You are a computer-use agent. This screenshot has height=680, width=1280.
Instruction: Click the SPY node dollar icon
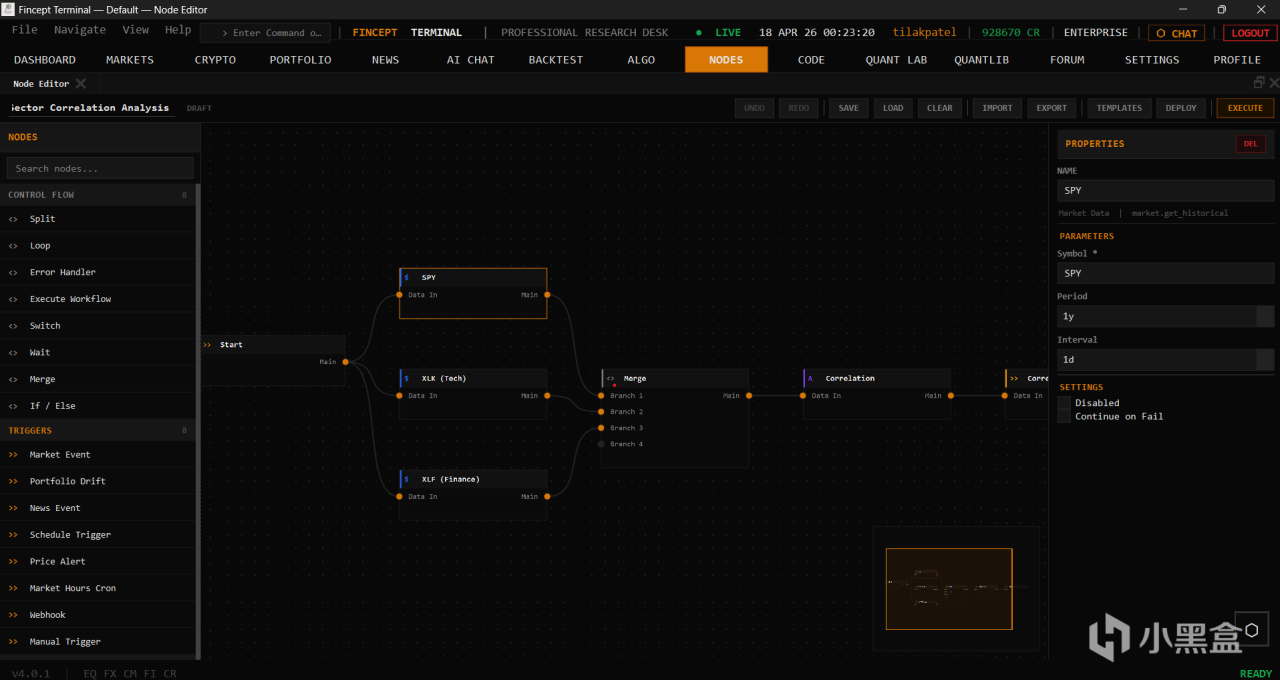(406, 277)
